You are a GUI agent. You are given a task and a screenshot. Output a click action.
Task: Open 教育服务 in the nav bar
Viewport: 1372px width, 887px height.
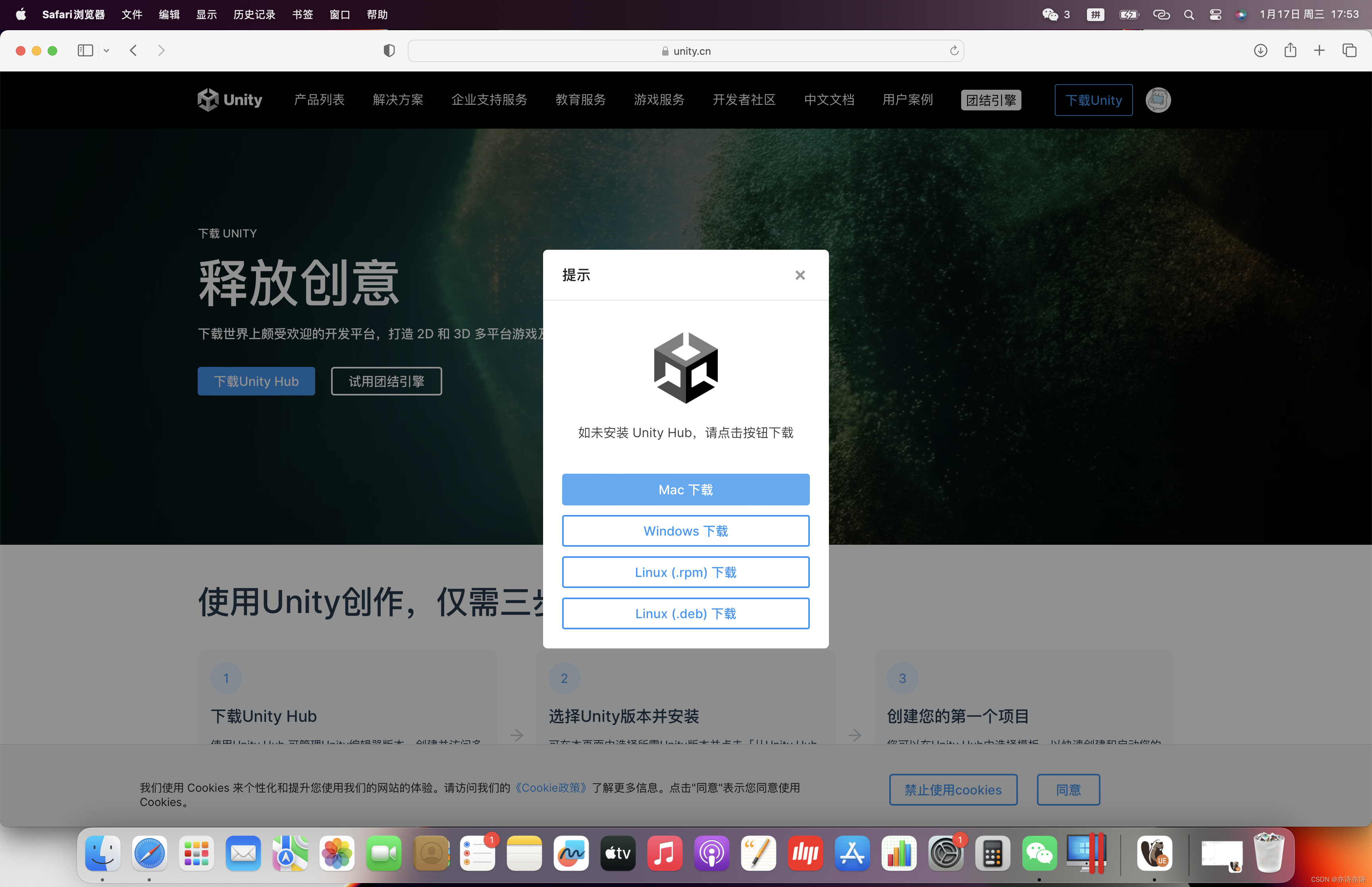pyautogui.click(x=580, y=100)
